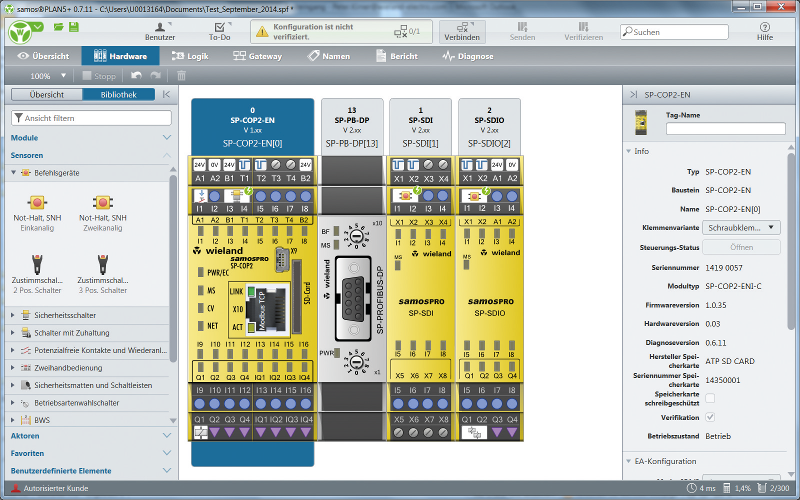
Task: Switch to the Gateway tab
Action: (x=258, y=56)
